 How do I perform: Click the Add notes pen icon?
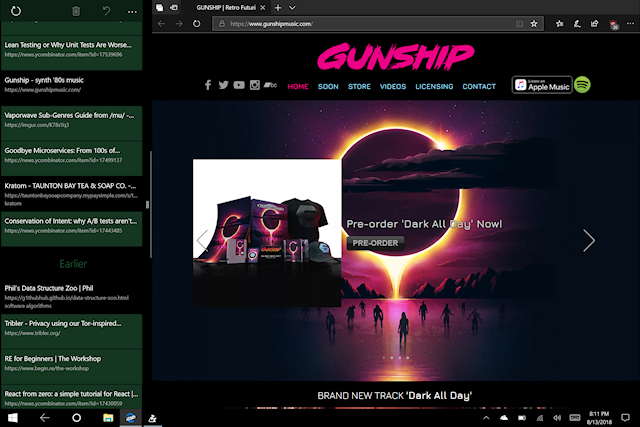[577, 24]
